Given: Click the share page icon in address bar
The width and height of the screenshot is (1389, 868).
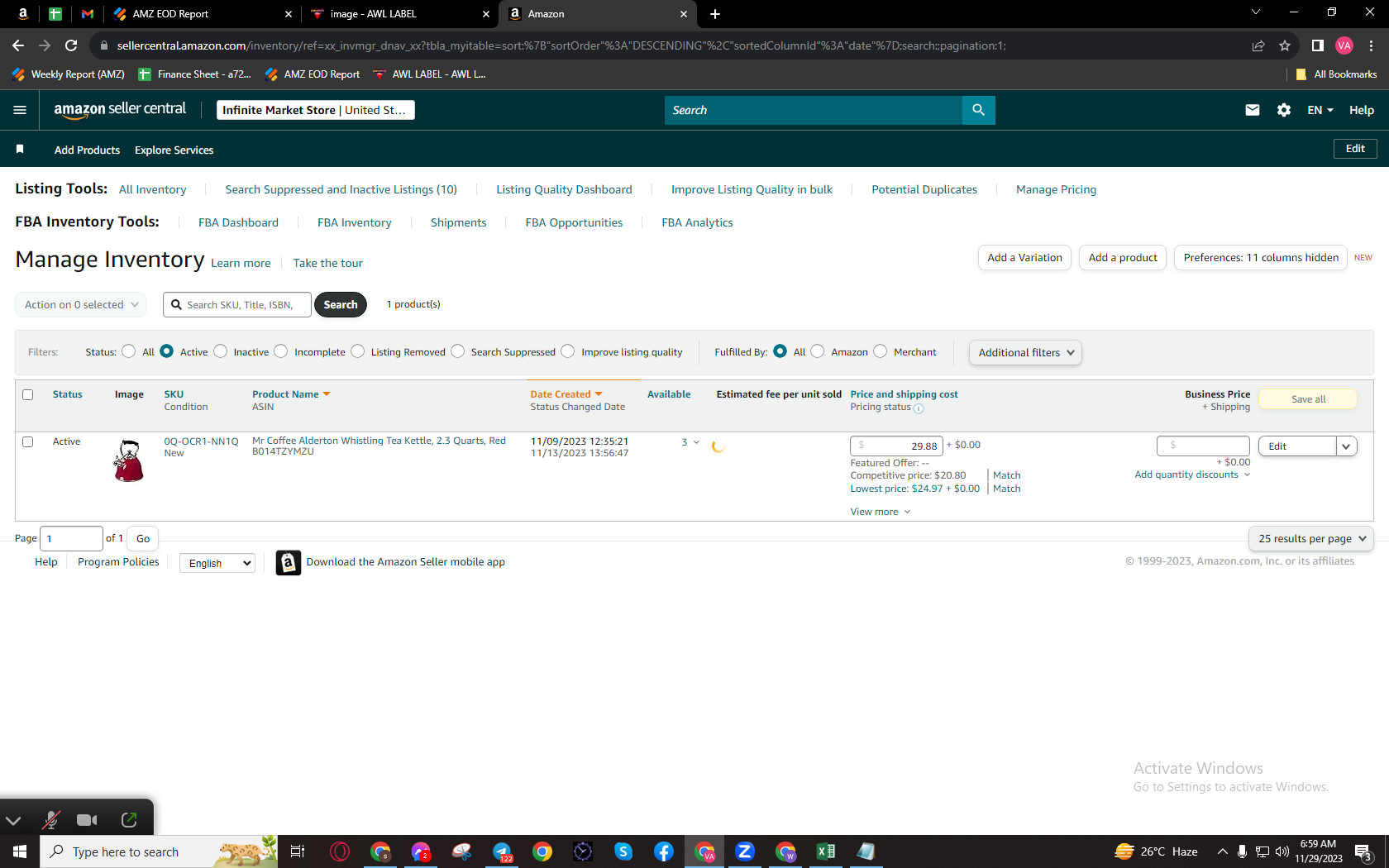Looking at the screenshot, I should pyautogui.click(x=1258, y=45).
